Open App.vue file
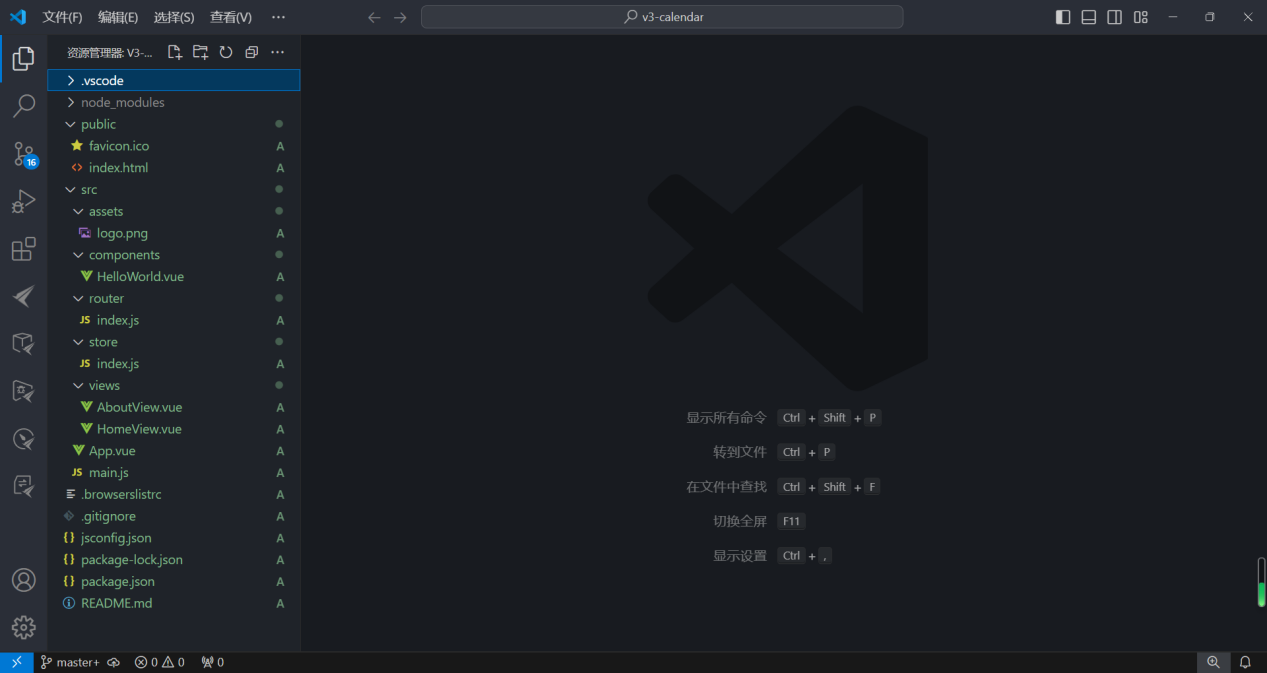The height and width of the screenshot is (673, 1267). tap(174, 451)
